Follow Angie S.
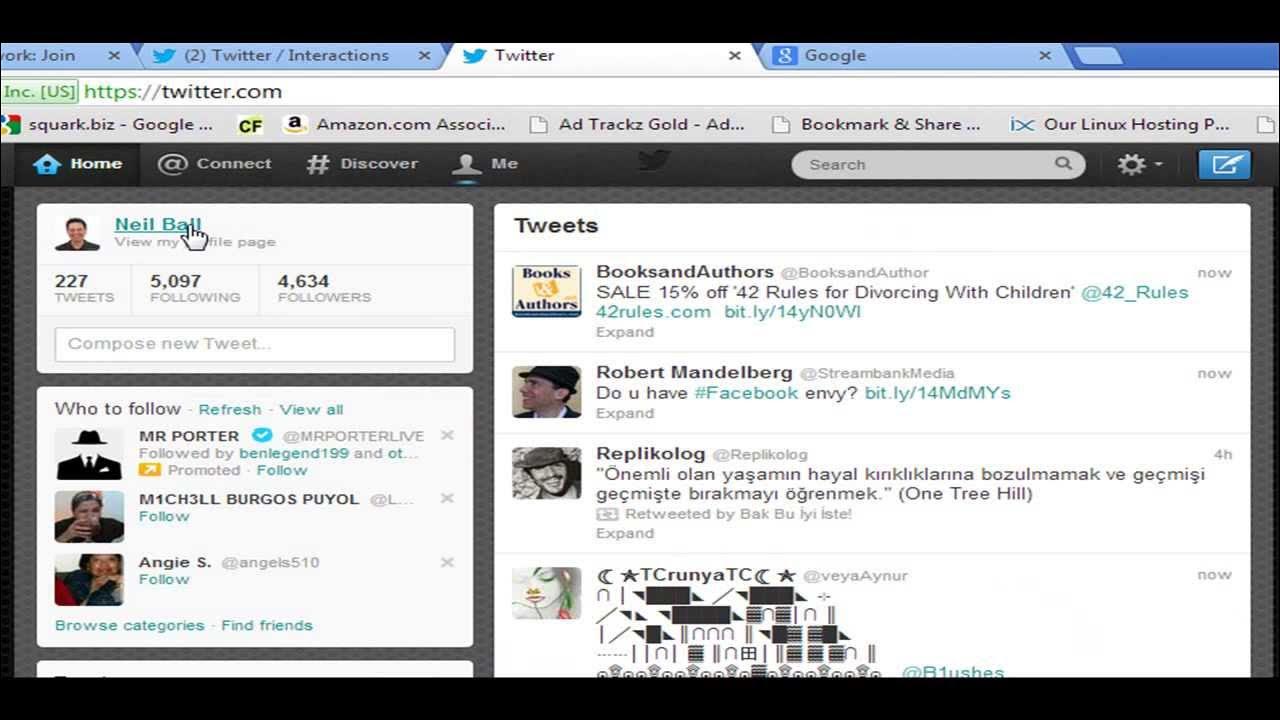 [x=164, y=579]
